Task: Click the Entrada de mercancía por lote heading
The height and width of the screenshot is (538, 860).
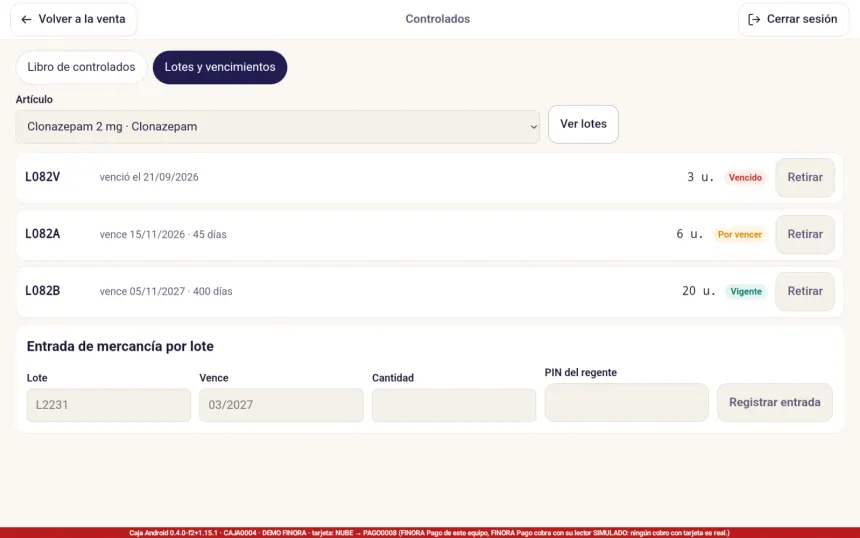Action: tap(120, 347)
